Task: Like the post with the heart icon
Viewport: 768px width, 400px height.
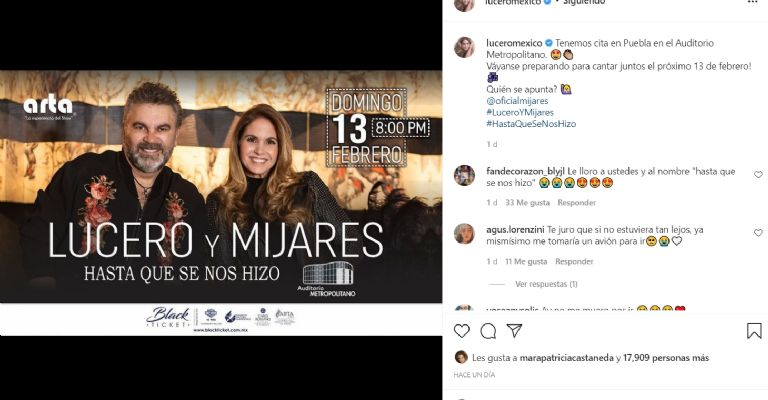Action: (x=461, y=331)
